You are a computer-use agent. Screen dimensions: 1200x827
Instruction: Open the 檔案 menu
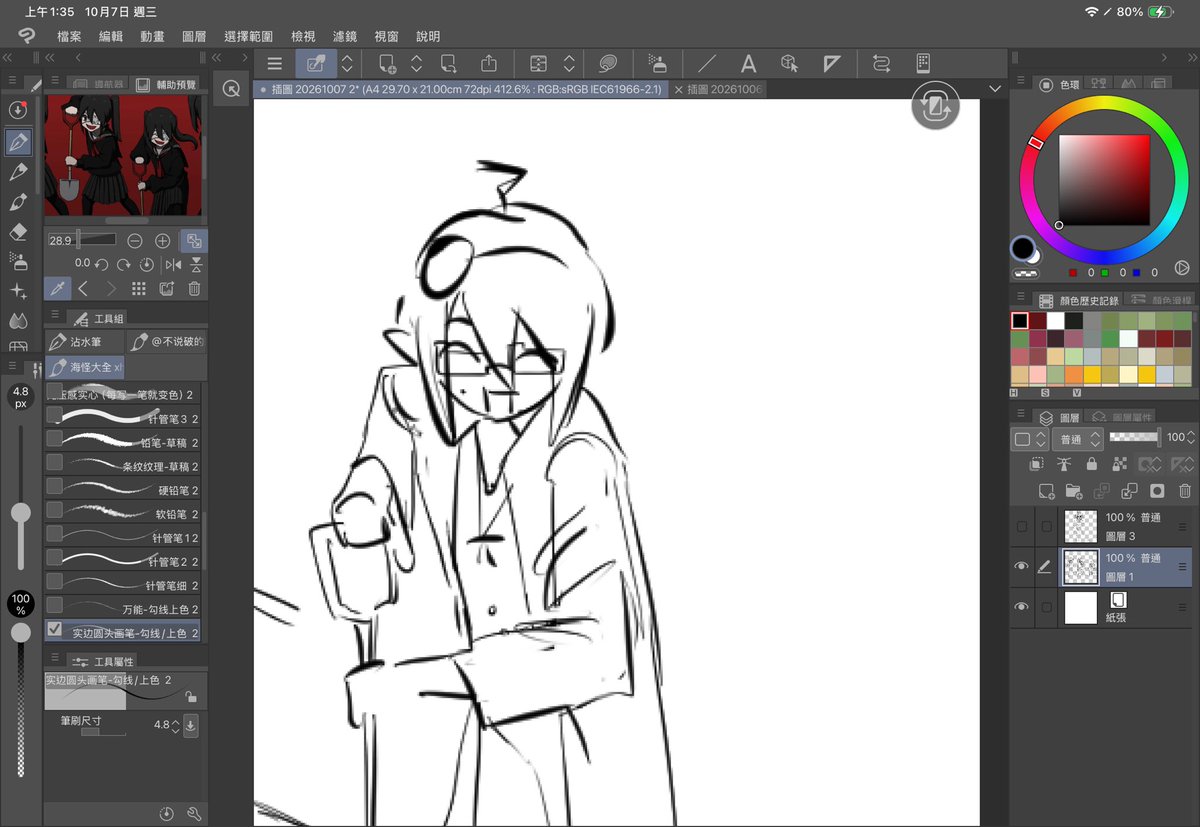tap(69, 36)
